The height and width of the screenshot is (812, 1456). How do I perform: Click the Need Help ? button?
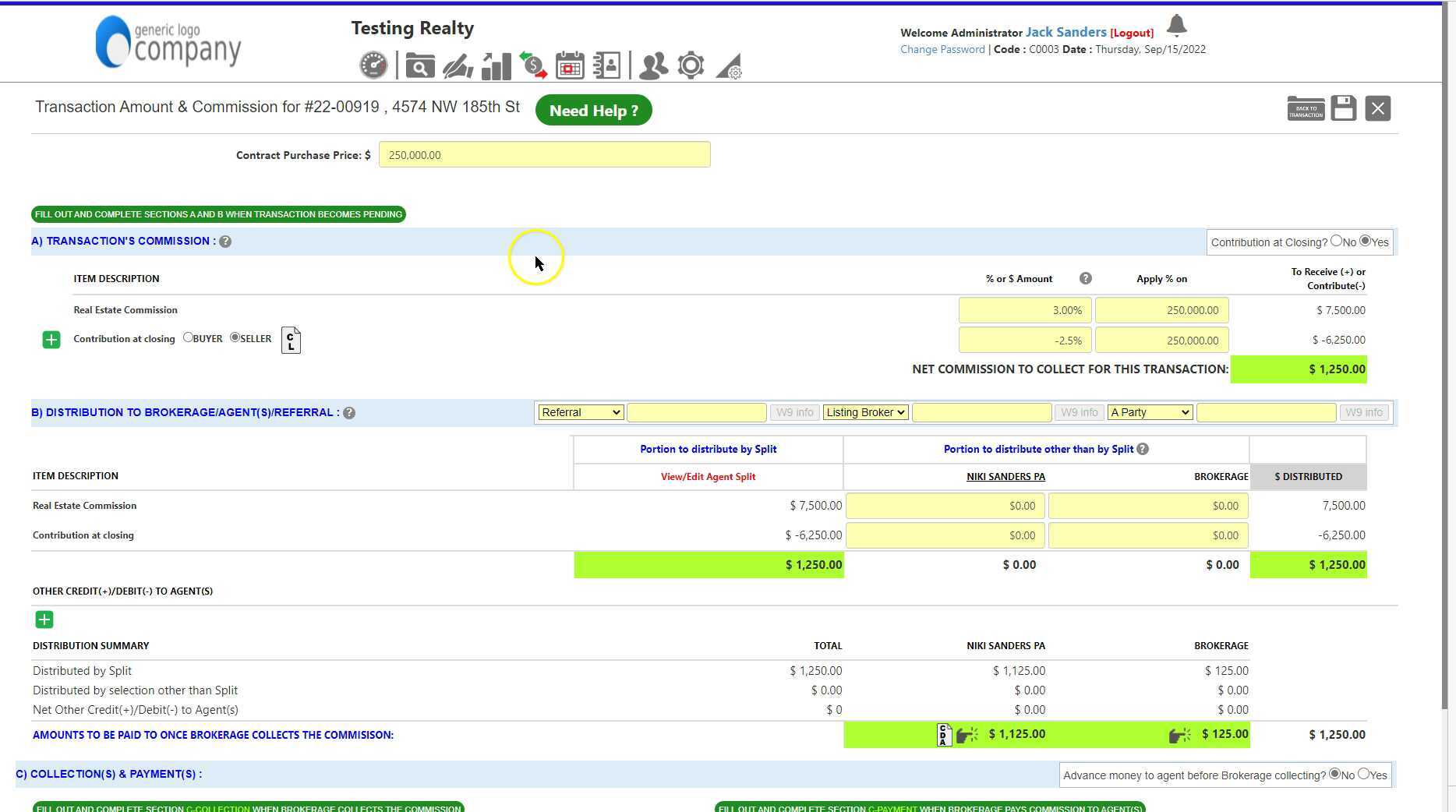pyautogui.click(x=593, y=111)
